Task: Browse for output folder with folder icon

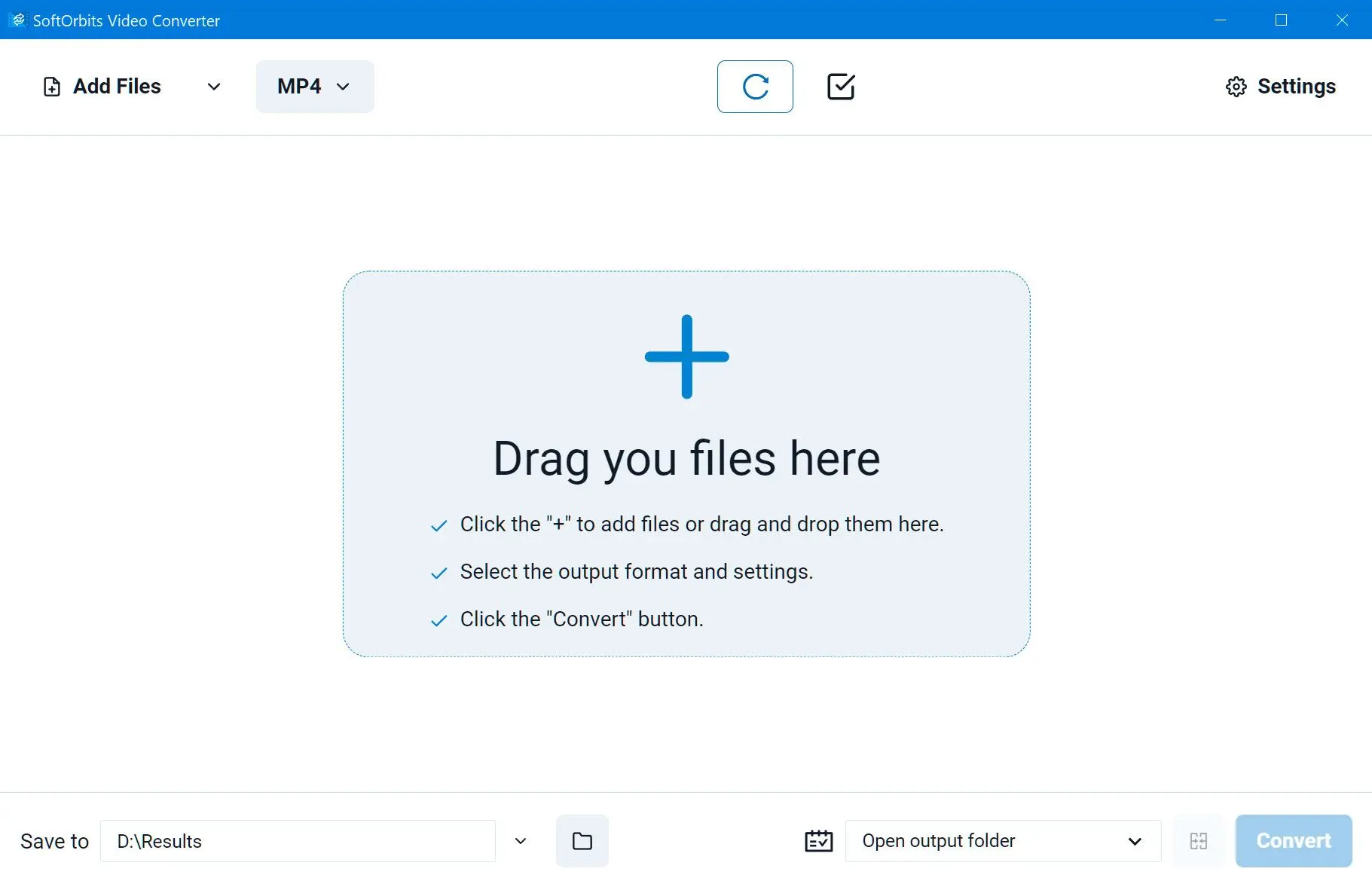Action: point(582,841)
